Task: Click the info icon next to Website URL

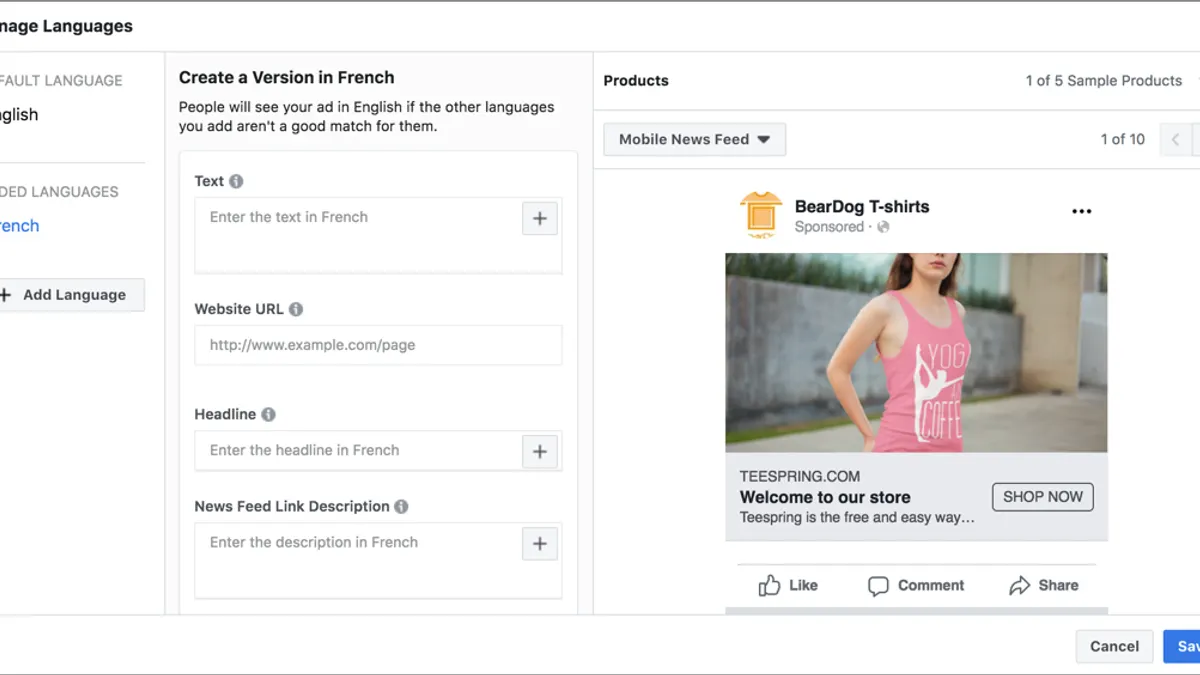Action: (x=296, y=309)
